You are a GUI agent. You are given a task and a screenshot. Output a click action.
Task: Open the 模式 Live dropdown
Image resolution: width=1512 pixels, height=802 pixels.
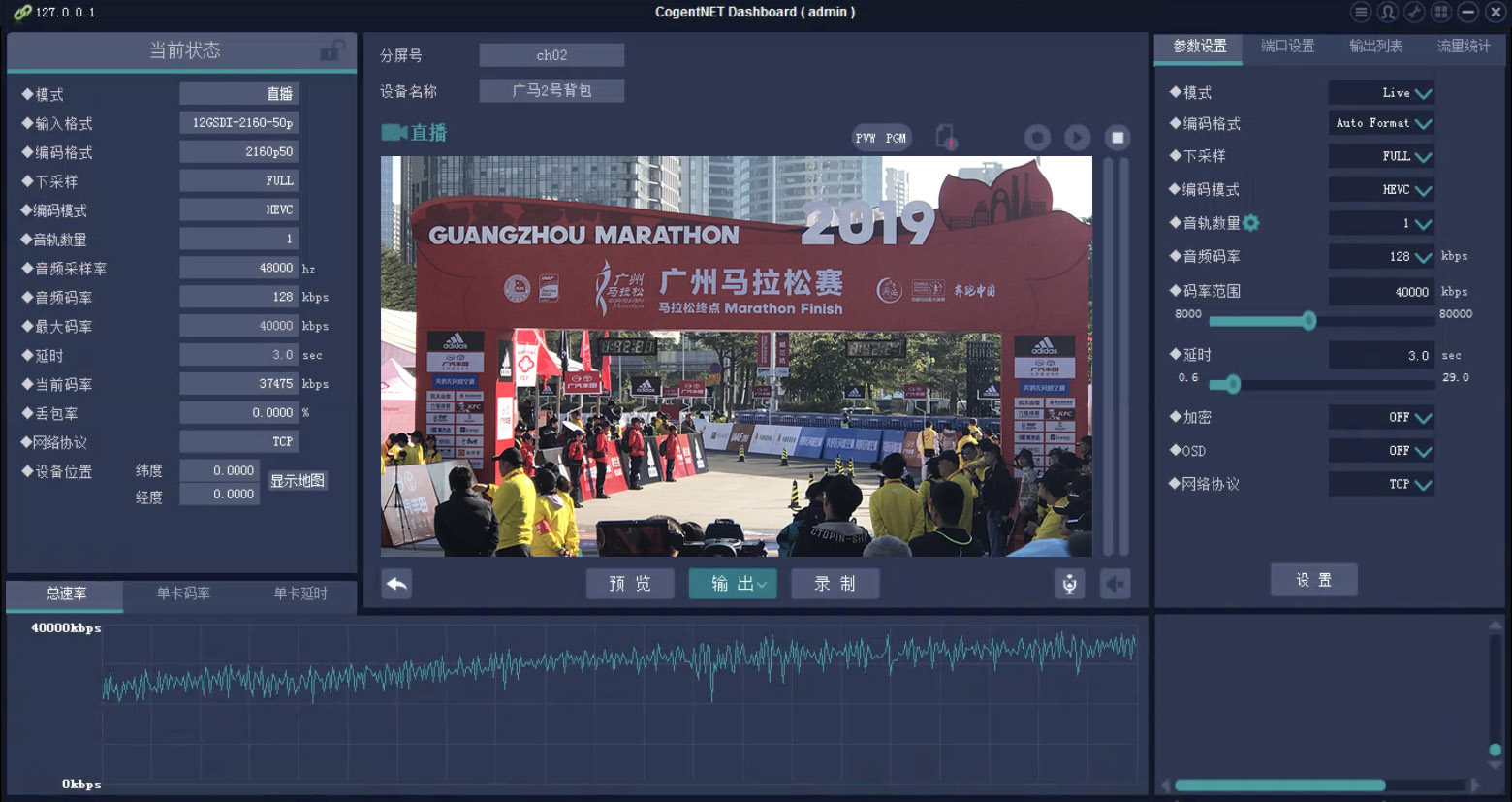(1381, 93)
